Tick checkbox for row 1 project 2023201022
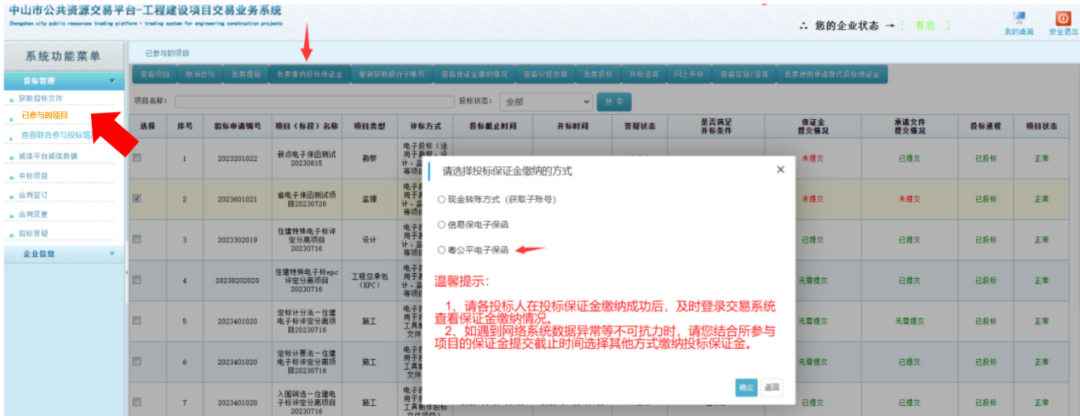 coord(137,158)
